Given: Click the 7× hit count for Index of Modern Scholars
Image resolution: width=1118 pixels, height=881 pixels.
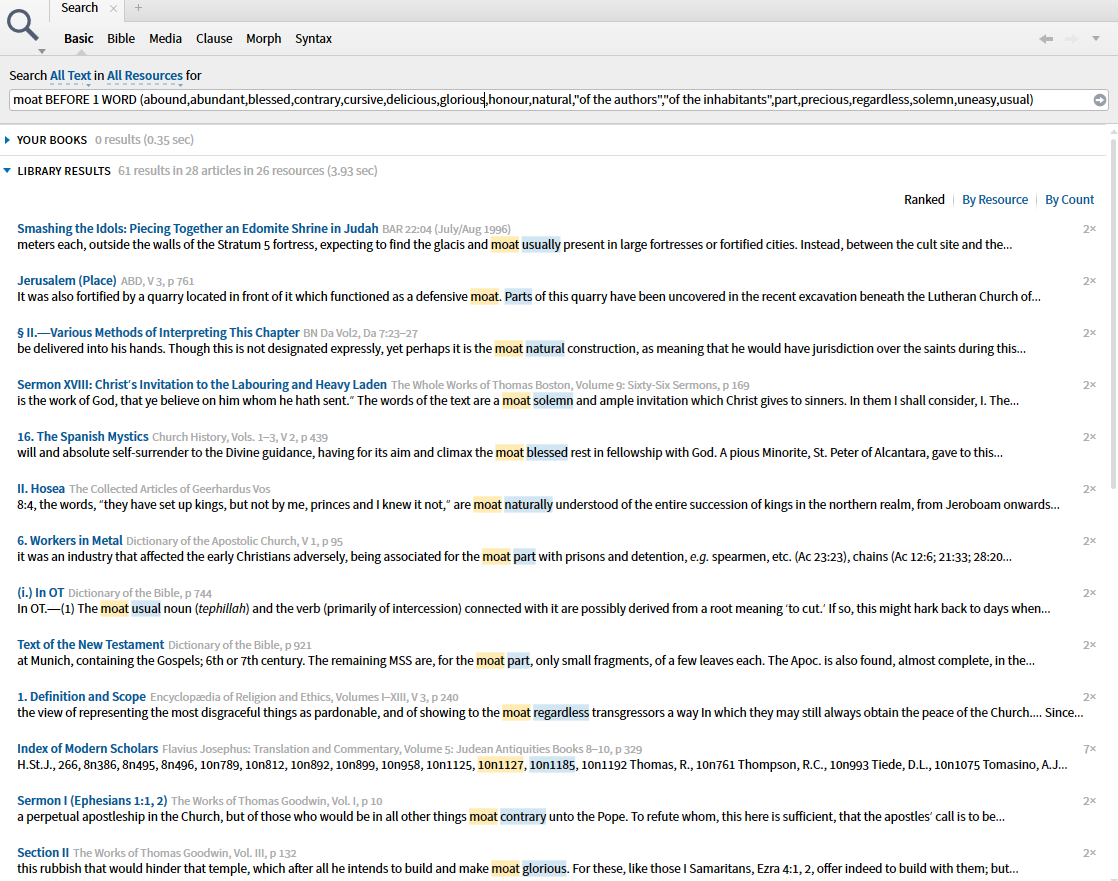Looking at the screenshot, I should point(1089,749).
